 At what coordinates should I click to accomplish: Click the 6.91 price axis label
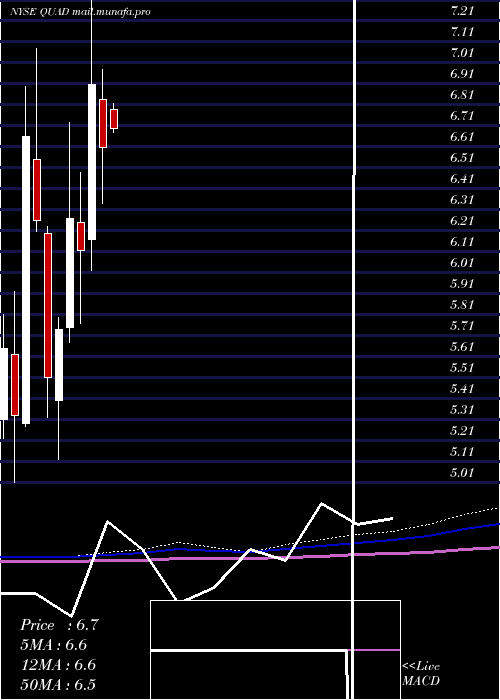point(462,74)
